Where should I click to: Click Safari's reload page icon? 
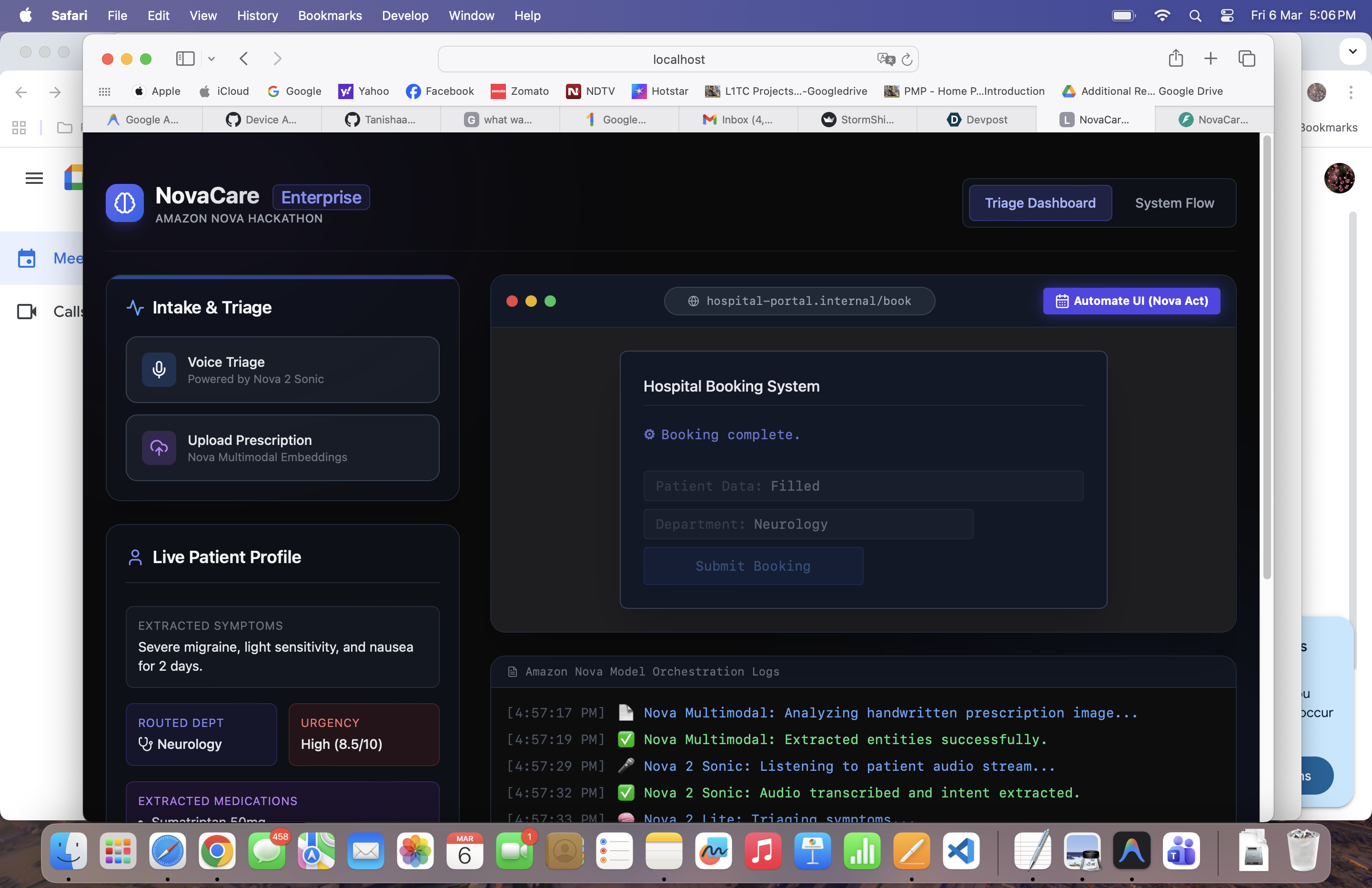click(907, 60)
